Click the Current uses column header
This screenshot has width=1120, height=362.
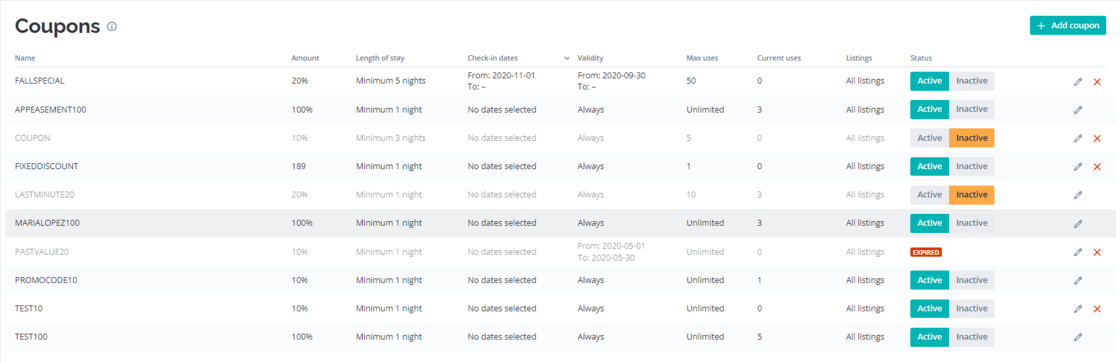[779, 58]
